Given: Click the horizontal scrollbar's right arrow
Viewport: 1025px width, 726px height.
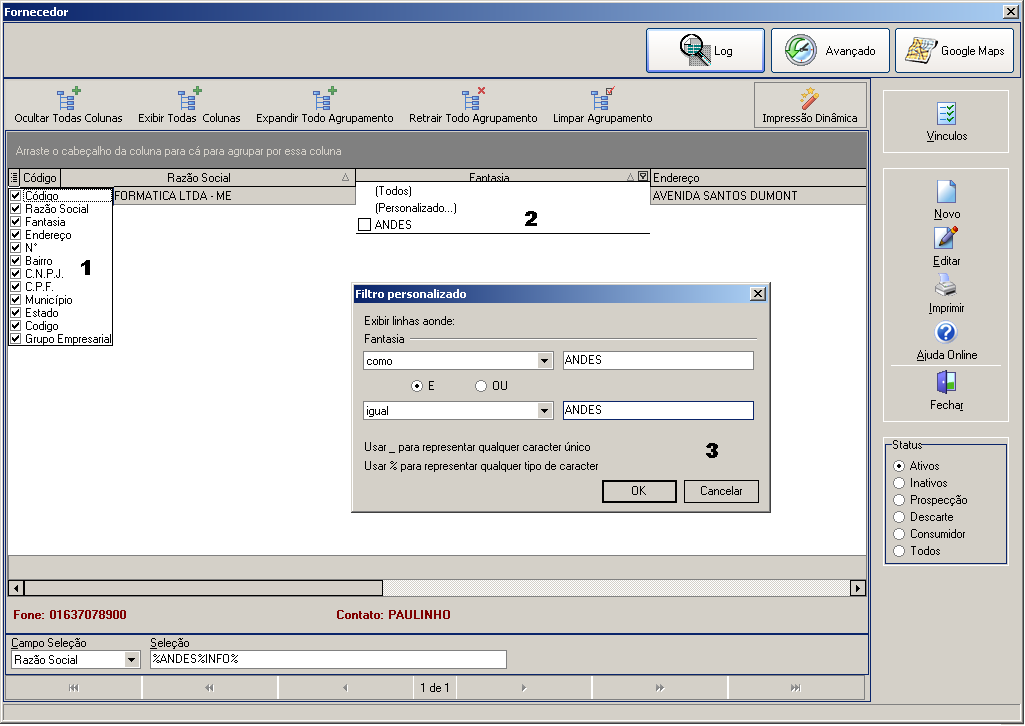Looking at the screenshot, I should 858,588.
